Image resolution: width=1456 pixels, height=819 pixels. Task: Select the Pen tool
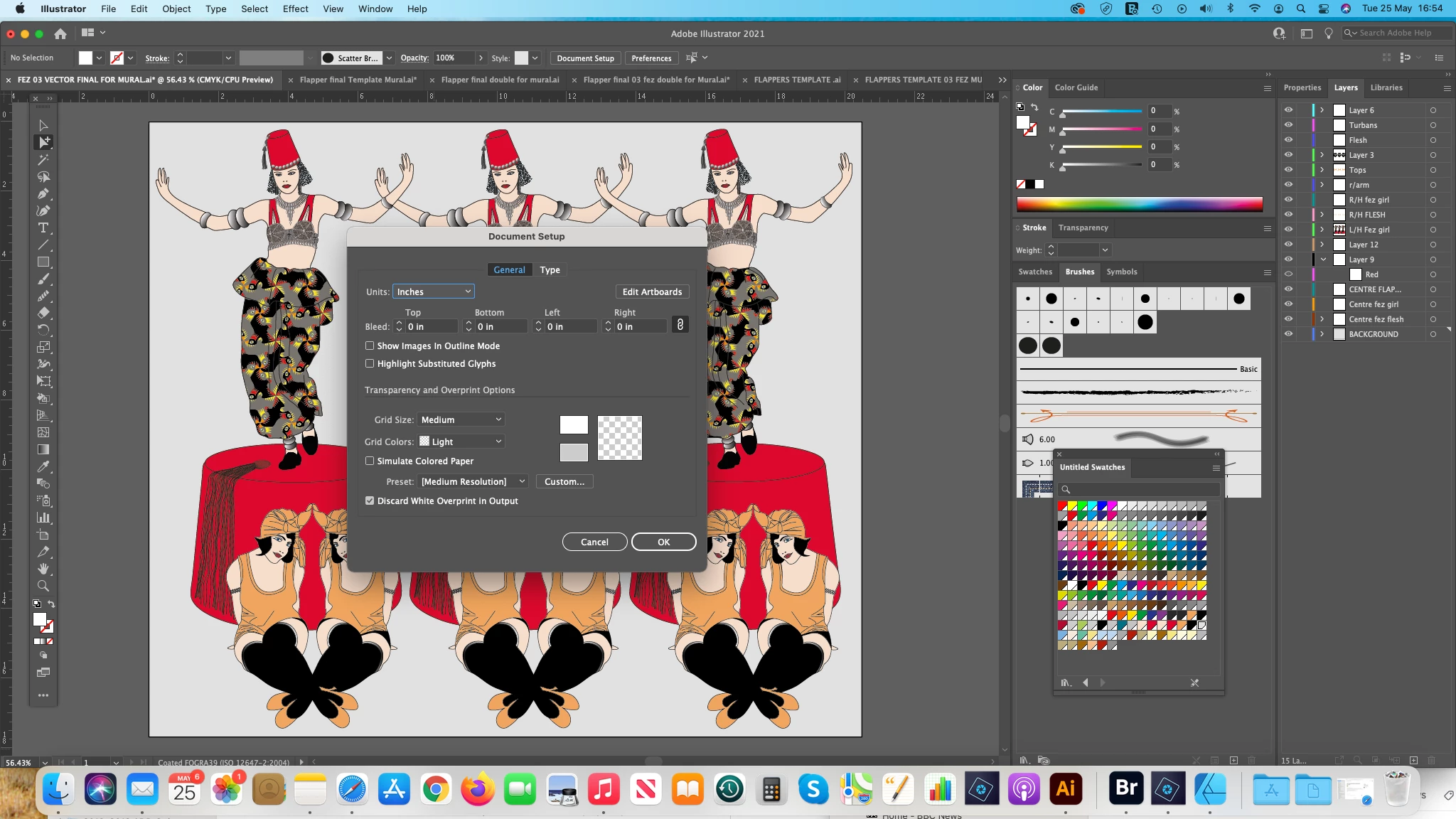(43, 193)
